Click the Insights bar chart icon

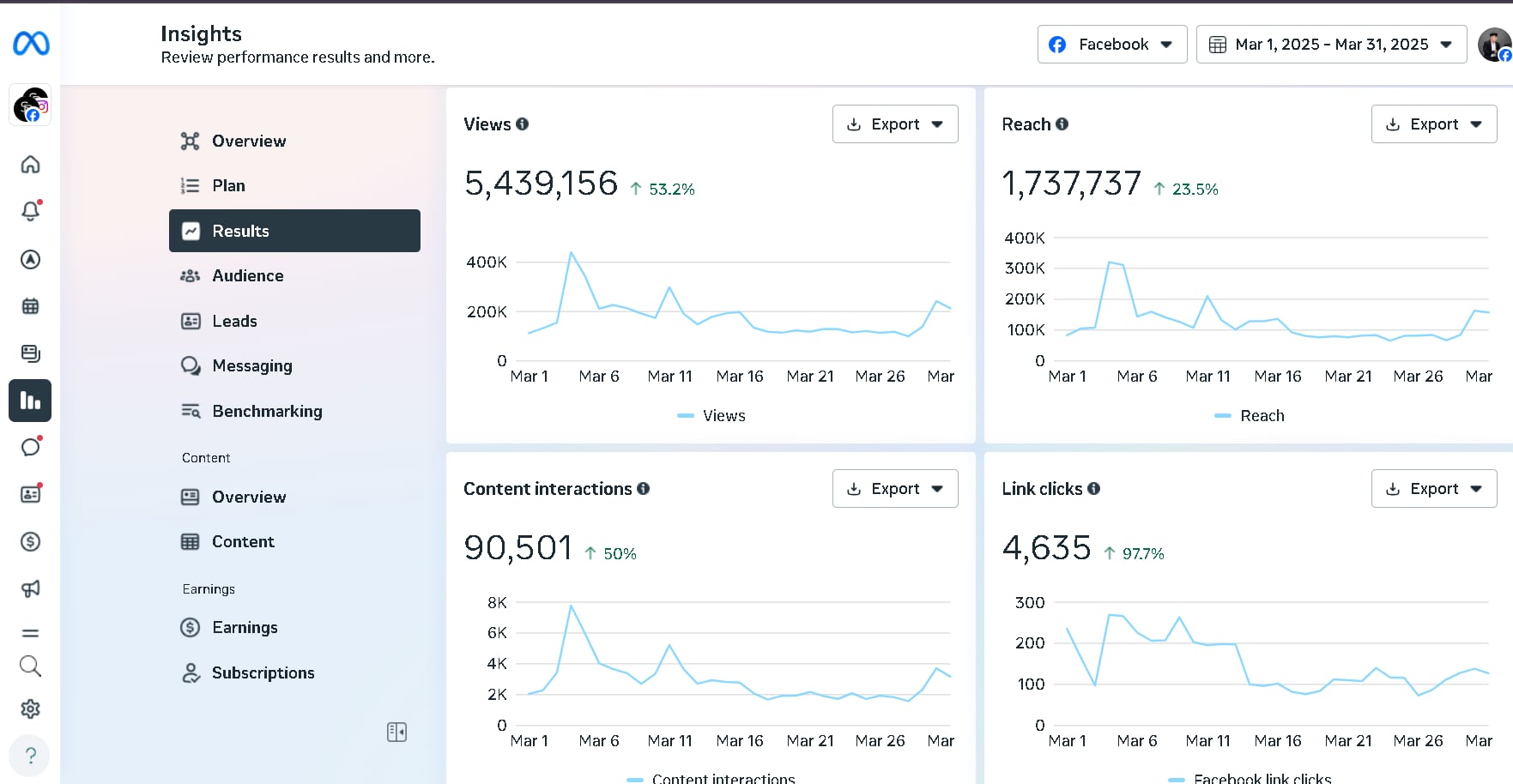(x=30, y=401)
